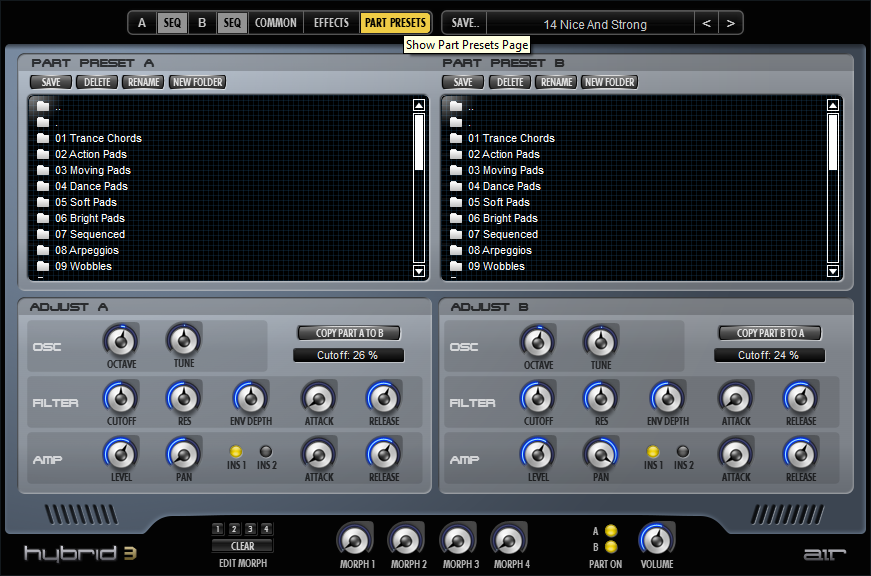The width and height of the screenshot is (871, 576).
Task: Toggle Part On for part A
Action: pos(611,531)
